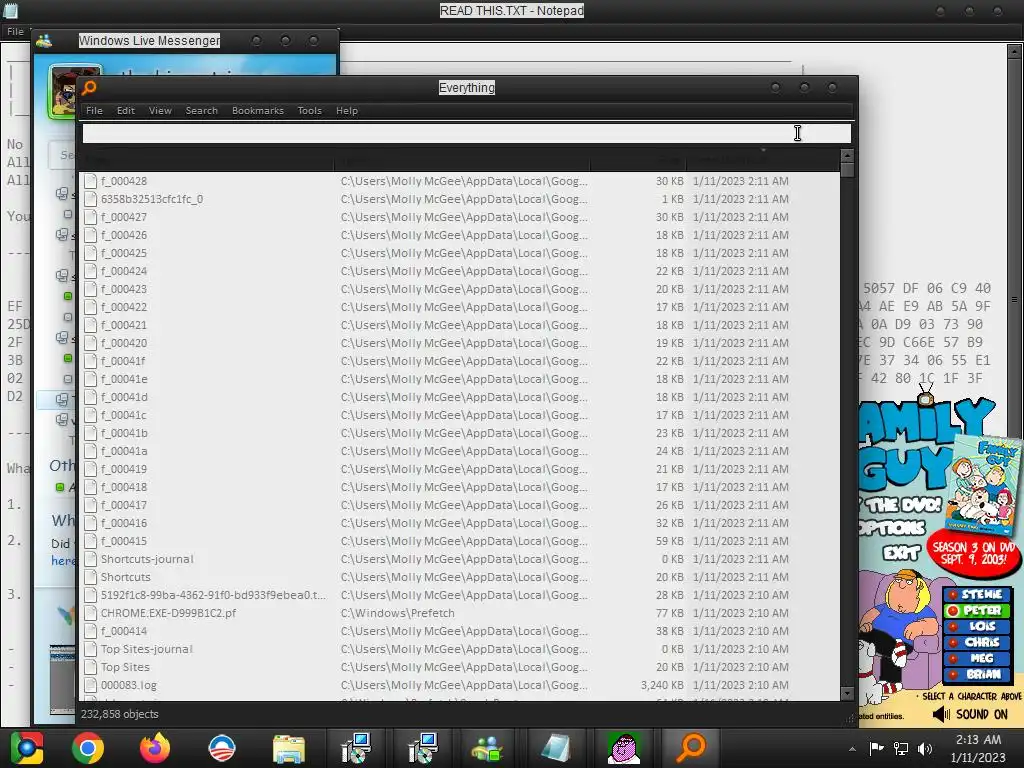The width and height of the screenshot is (1024, 768).
Task: Open the Start menu orb
Action: coord(26,748)
